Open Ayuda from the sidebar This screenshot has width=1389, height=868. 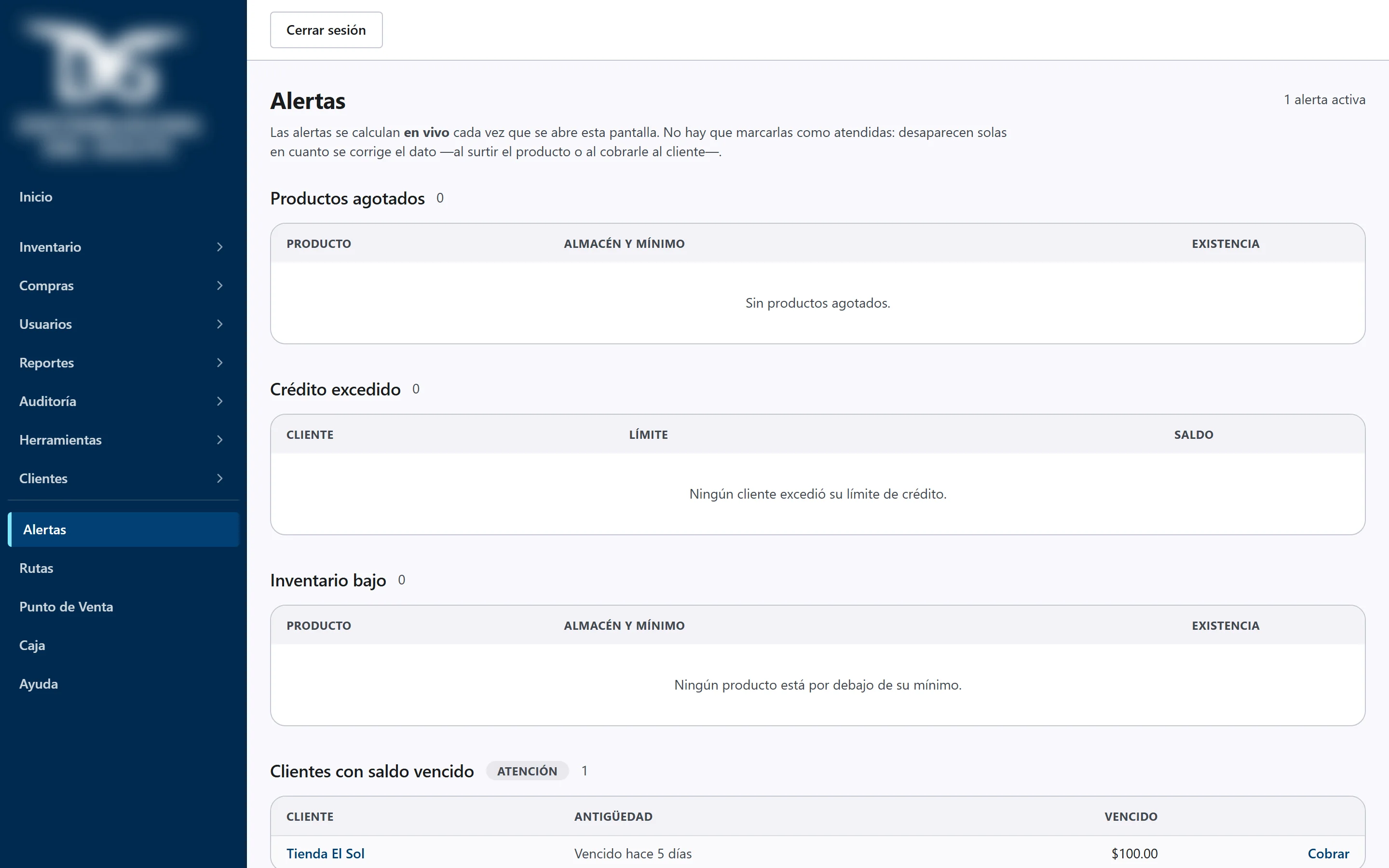pyautogui.click(x=39, y=684)
